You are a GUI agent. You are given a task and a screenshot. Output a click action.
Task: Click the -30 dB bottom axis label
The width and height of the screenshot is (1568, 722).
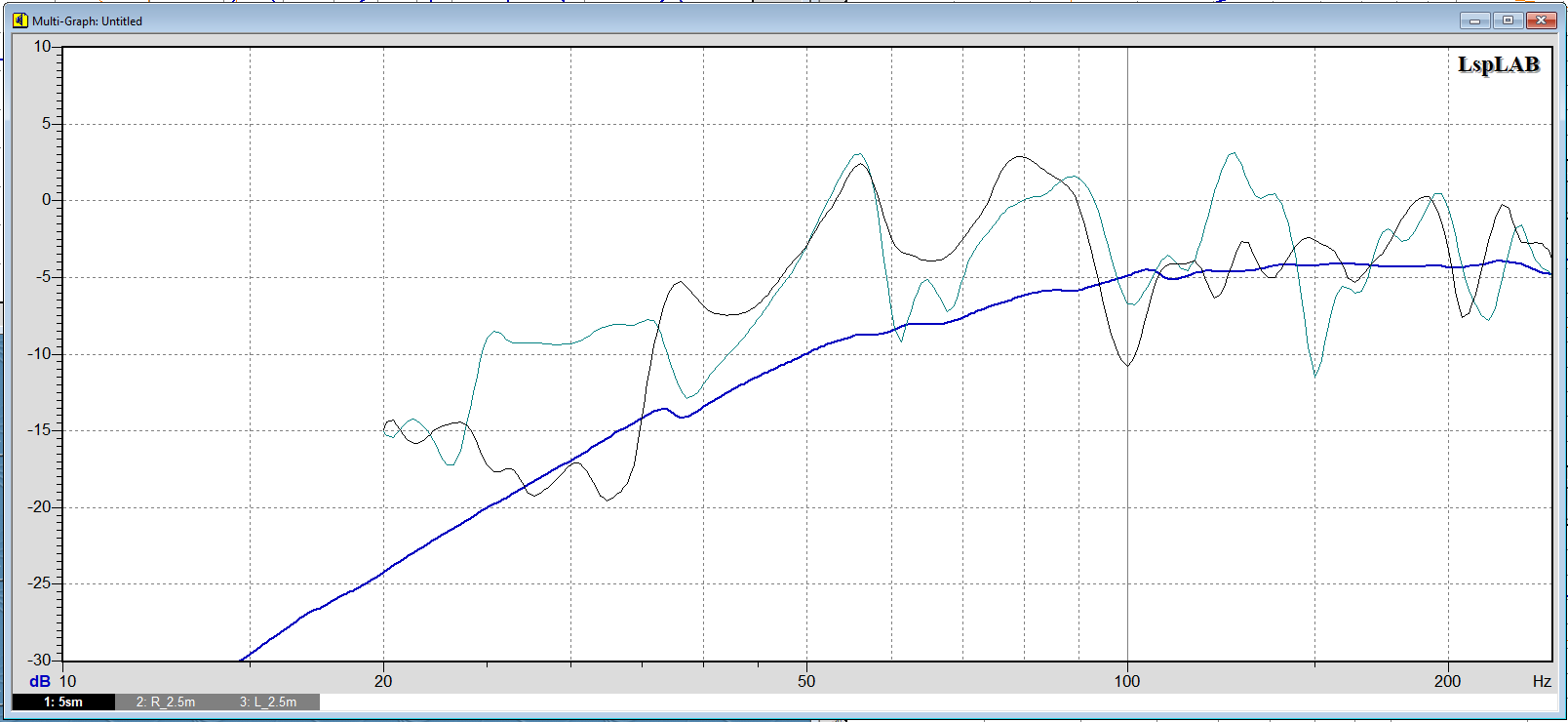click(x=40, y=660)
